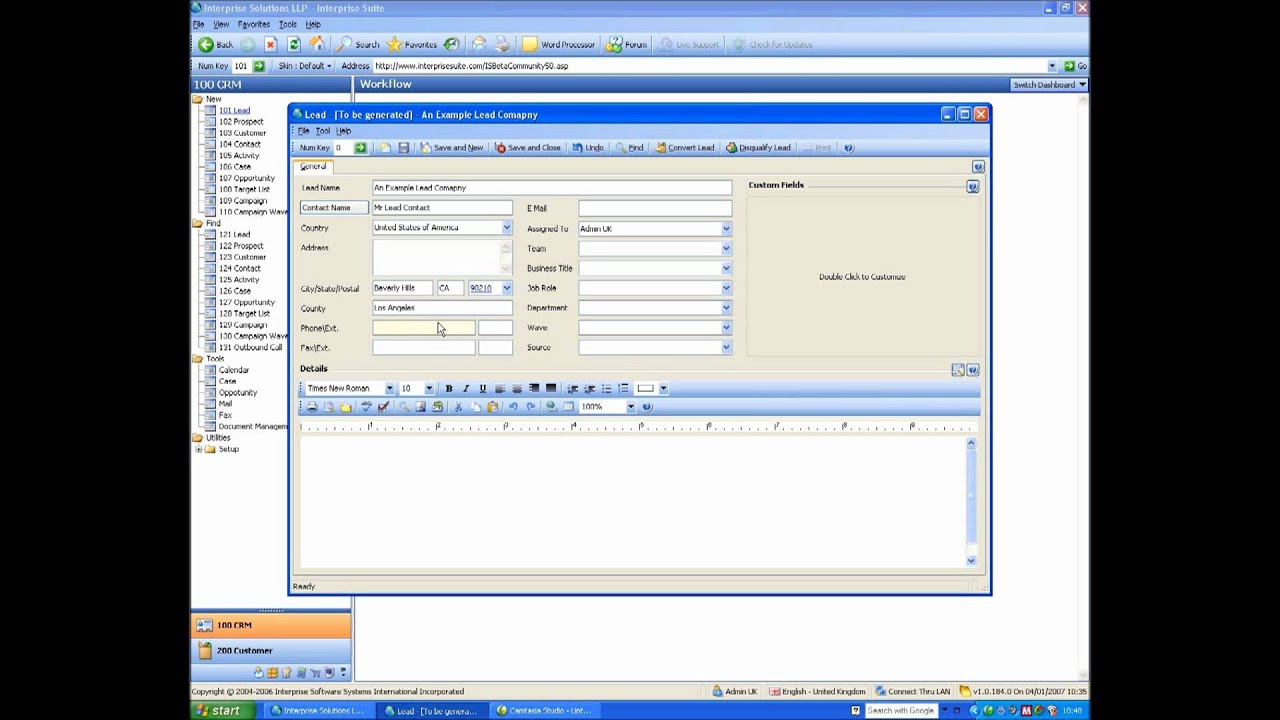Click the Back button in main toolbar
The height and width of the screenshot is (720, 1280).
pyautogui.click(x=215, y=44)
